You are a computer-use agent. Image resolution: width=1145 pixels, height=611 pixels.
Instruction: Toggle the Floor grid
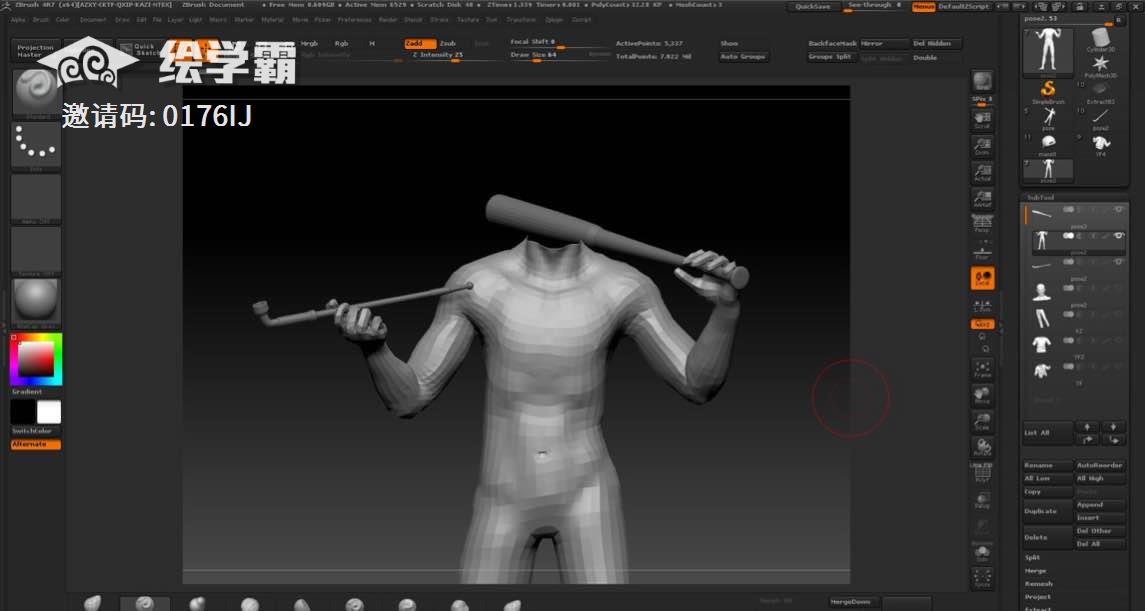tap(982, 252)
